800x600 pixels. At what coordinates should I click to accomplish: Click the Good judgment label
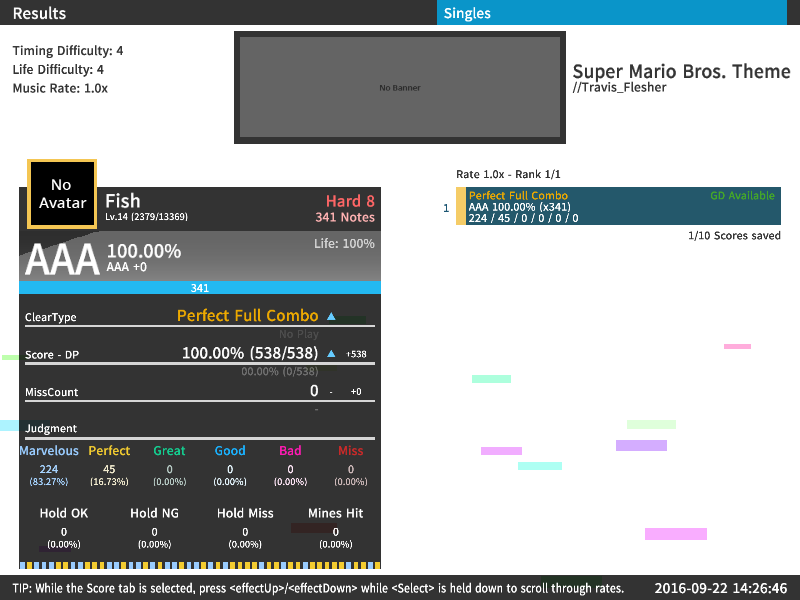(230, 451)
